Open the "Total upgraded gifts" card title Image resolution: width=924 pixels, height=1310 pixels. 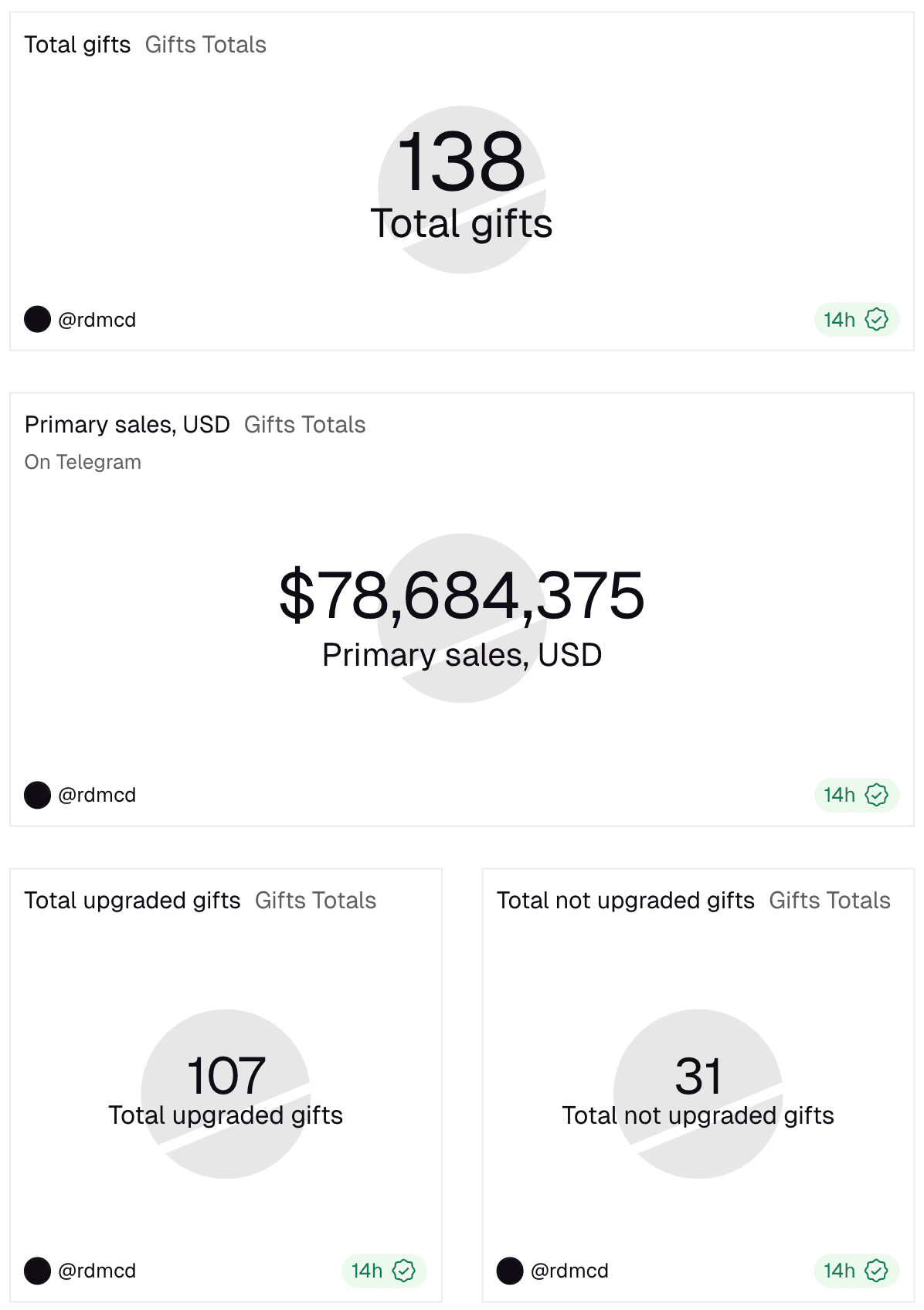coord(132,901)
